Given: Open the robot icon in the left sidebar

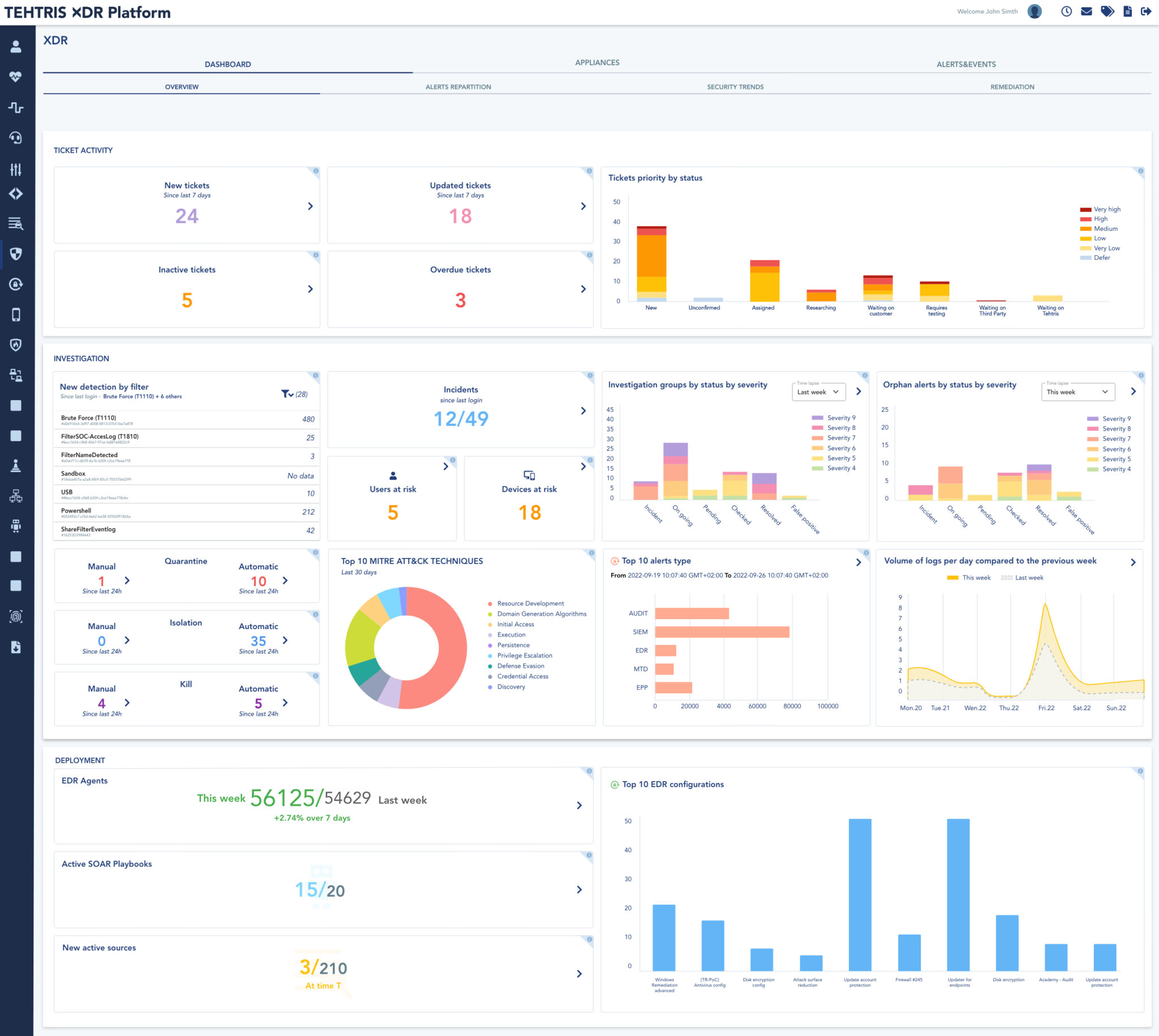Looking at the screenshot, I should point(16,526).
